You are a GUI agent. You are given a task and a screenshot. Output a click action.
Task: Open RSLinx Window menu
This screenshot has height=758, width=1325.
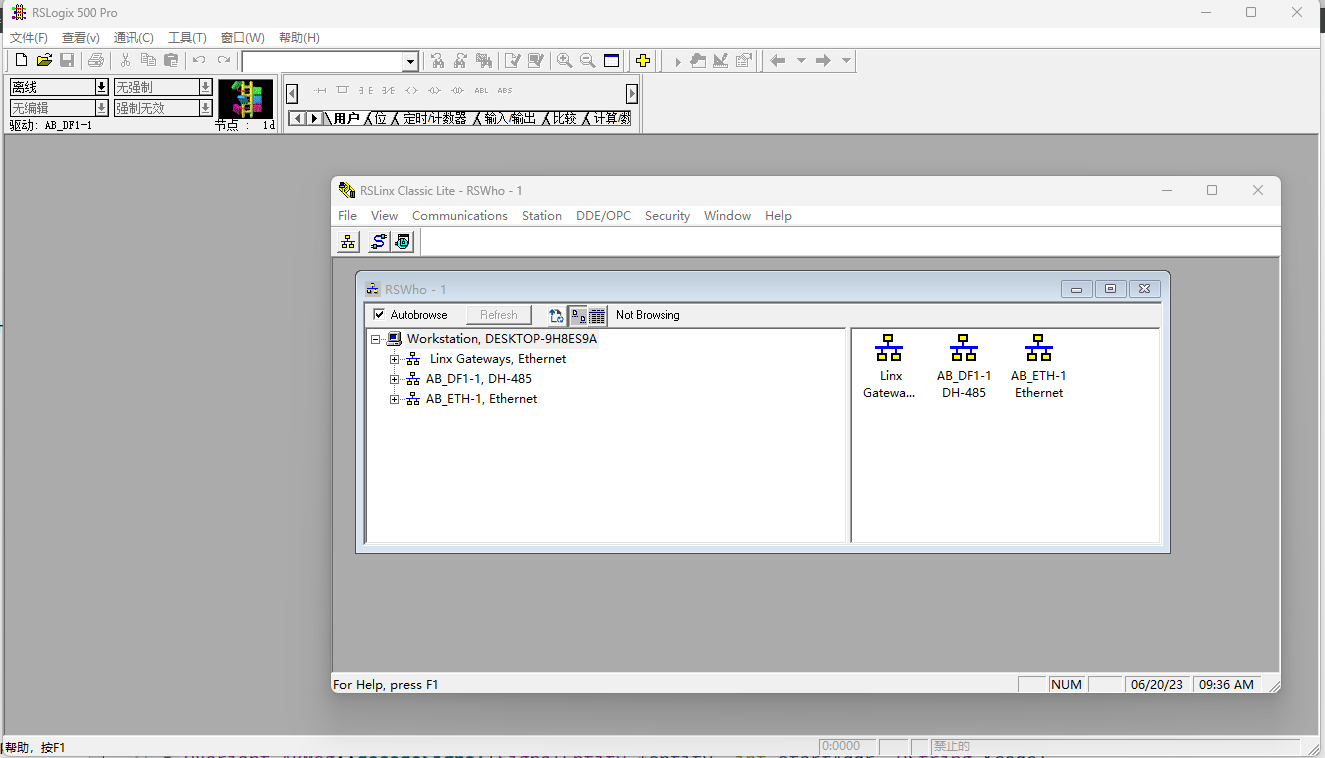pyautogui.click(x=727, y=216)
